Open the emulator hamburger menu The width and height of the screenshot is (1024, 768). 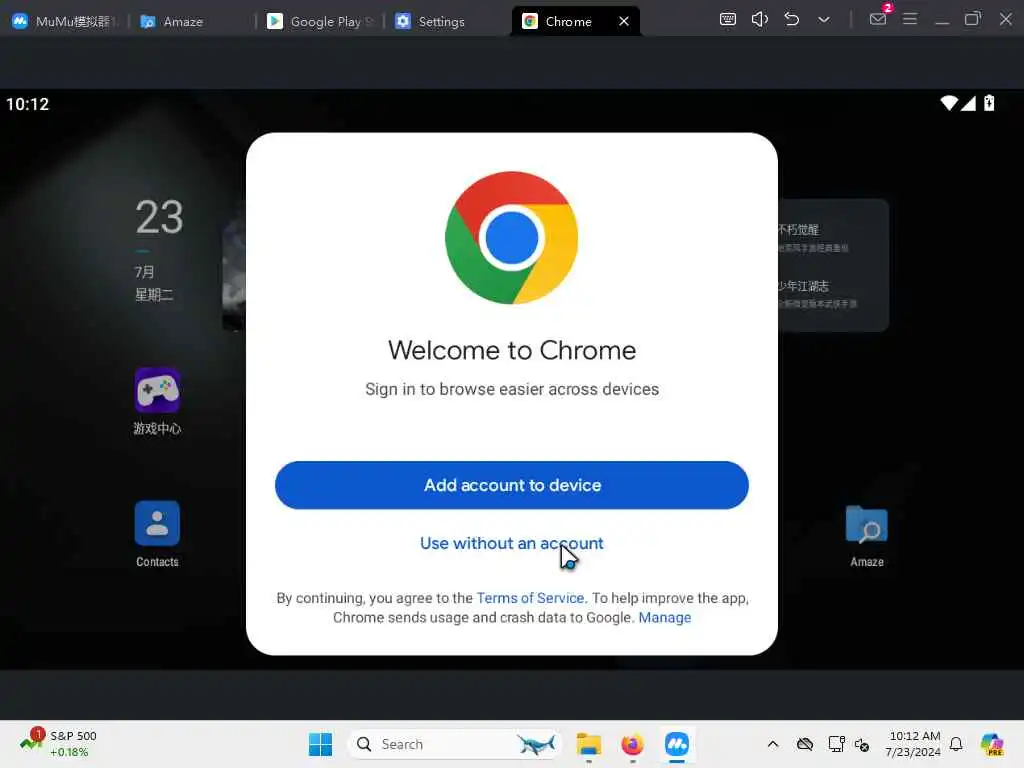910,19
